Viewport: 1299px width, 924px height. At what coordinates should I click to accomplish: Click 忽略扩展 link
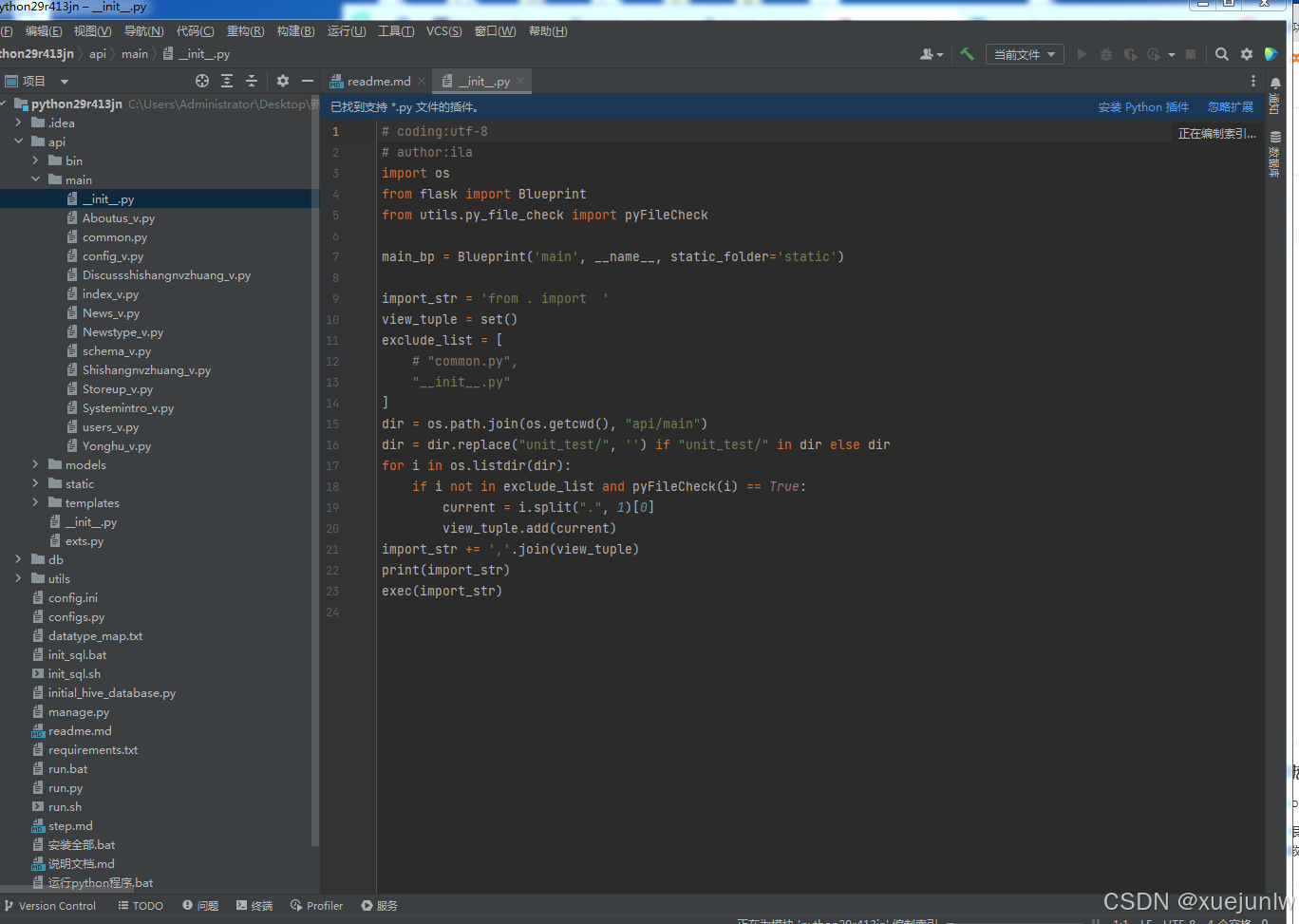point(1231,107)
